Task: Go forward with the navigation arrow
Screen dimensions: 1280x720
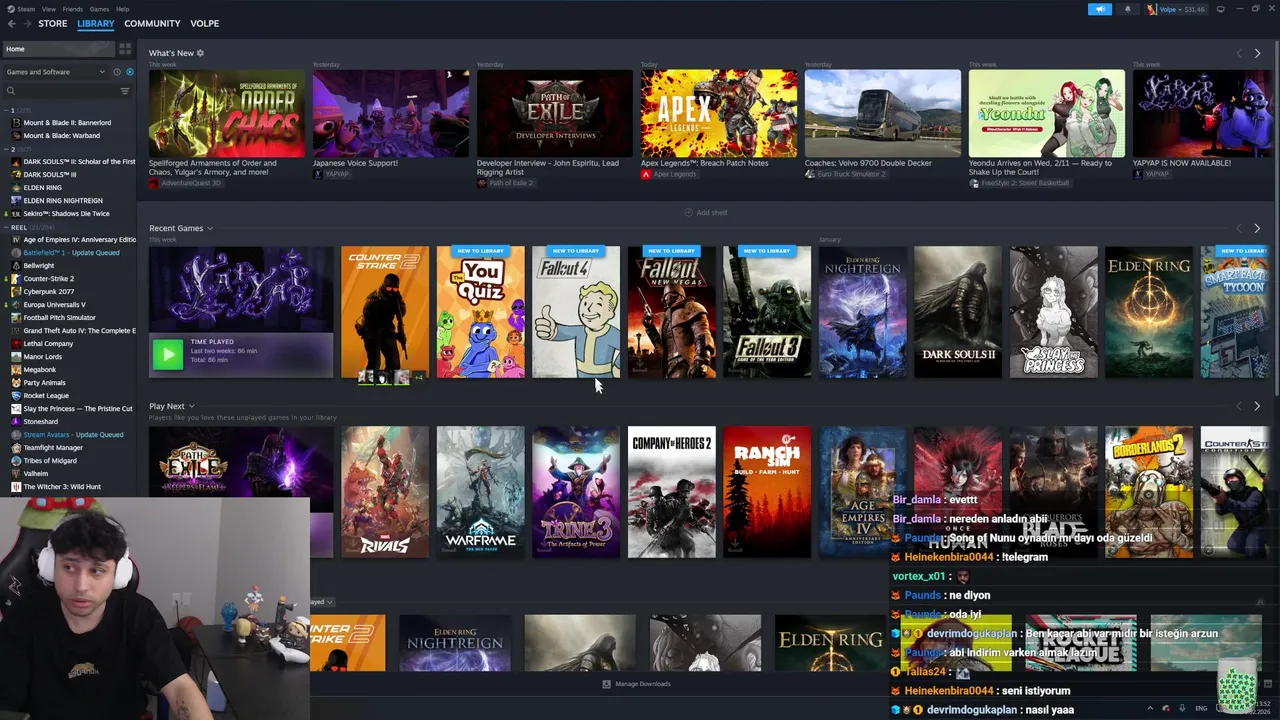Action: [27, 23]
